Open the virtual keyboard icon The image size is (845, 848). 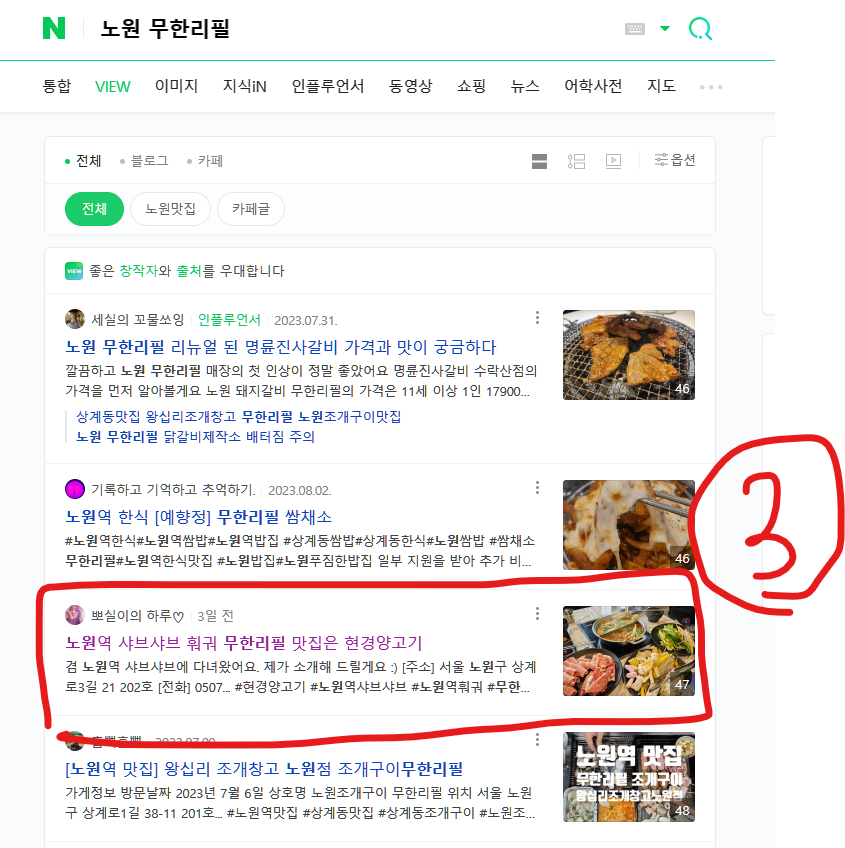click(x=635, y=29)
